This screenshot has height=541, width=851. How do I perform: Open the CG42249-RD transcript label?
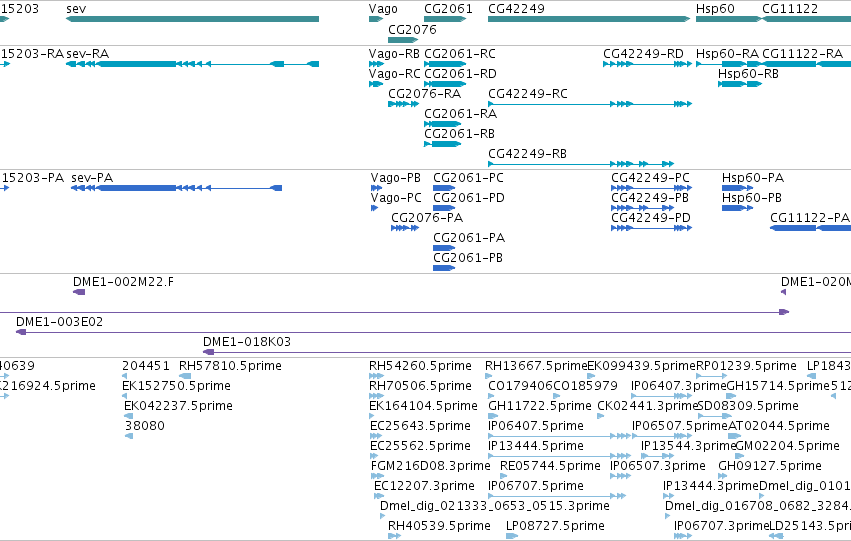click(643, 54)
